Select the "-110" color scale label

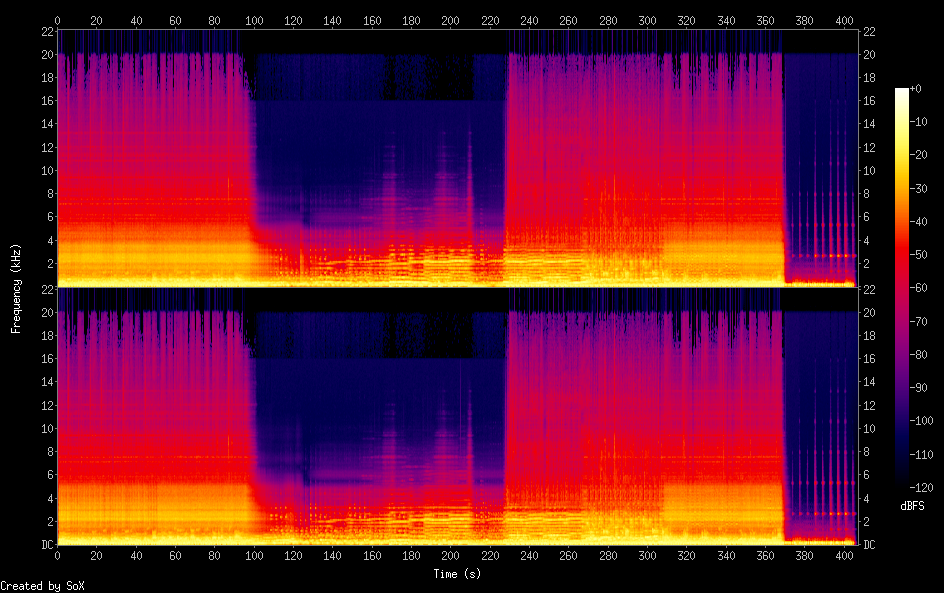[921, 455]
